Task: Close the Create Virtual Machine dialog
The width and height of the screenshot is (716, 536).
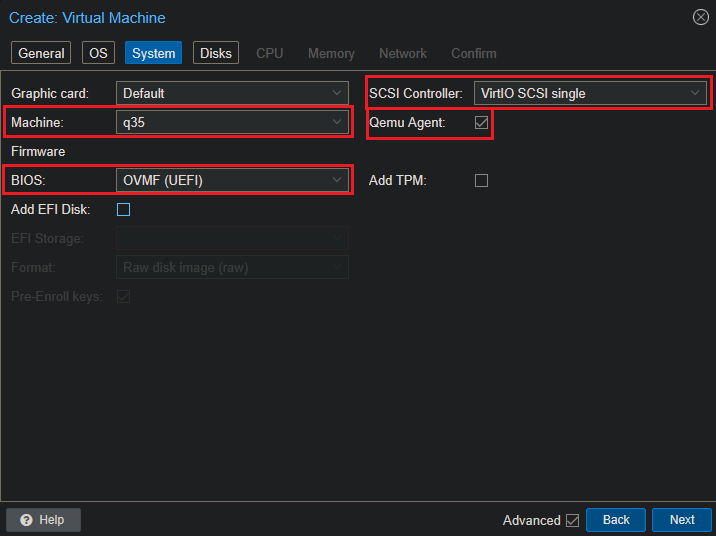Action: click(x=700, y=17)
